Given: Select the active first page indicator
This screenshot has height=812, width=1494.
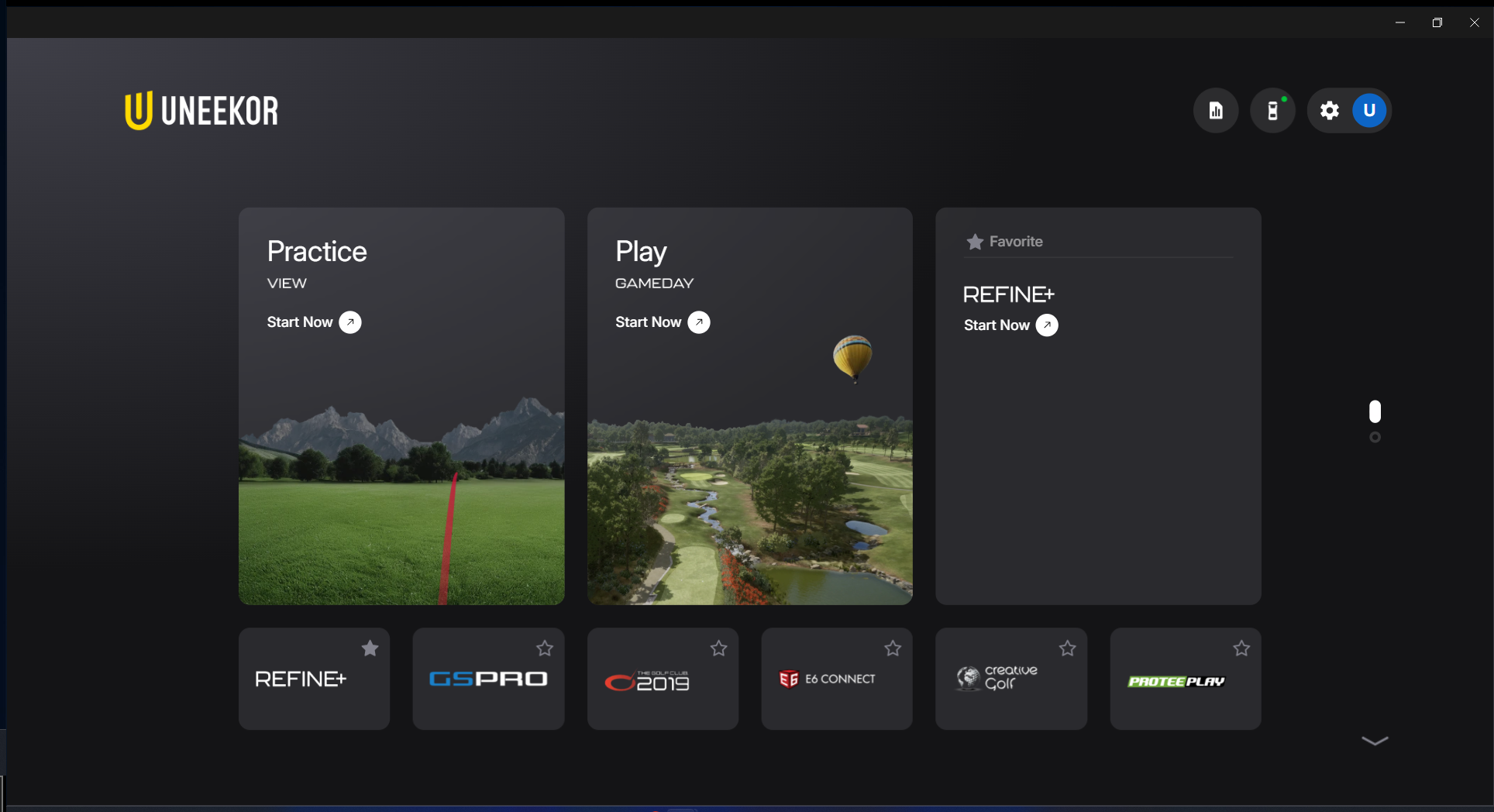Looking at the screenshot, I should pyautogui.click(x=1375, y=411).
